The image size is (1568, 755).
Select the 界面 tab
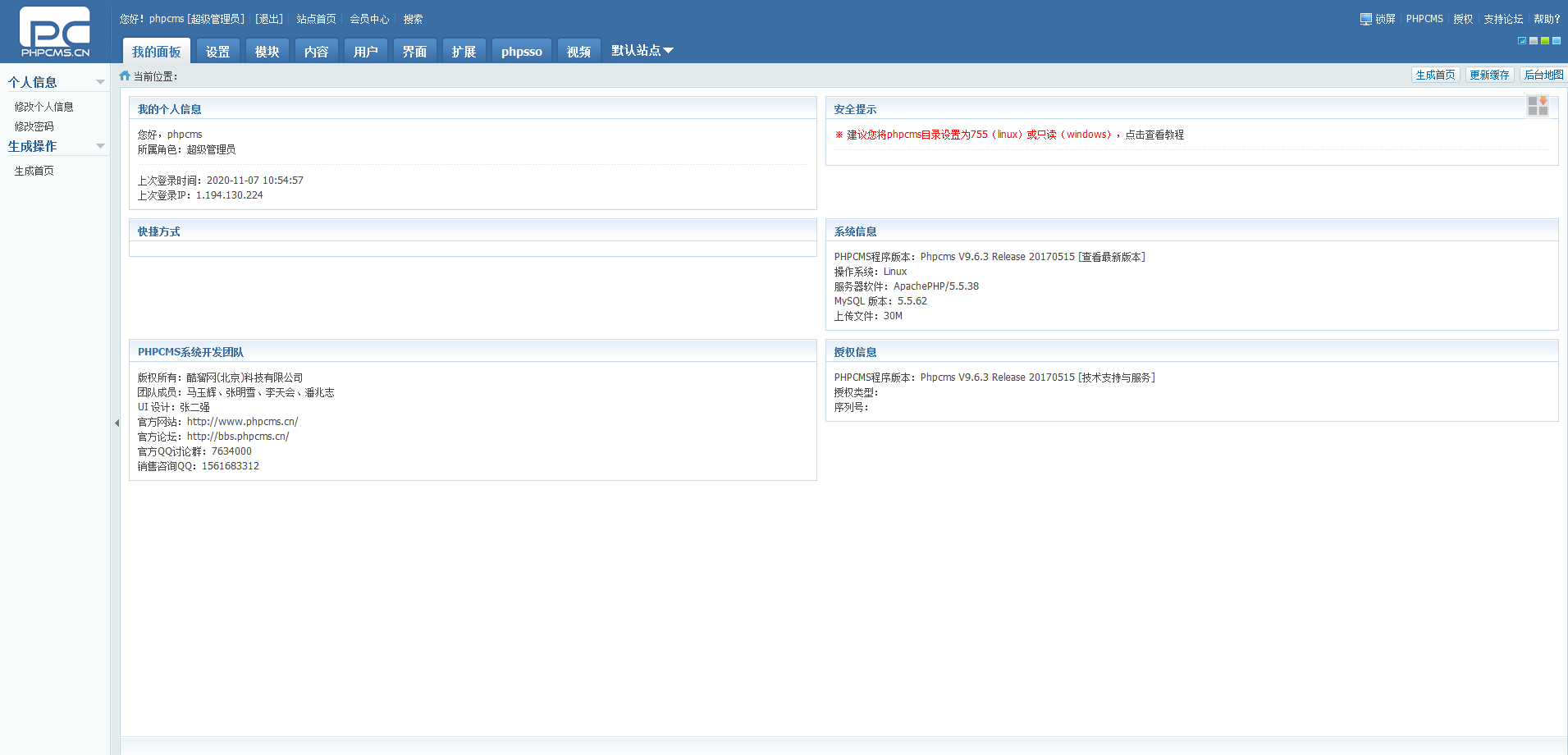pyautogui.click(x=415, y=51)
